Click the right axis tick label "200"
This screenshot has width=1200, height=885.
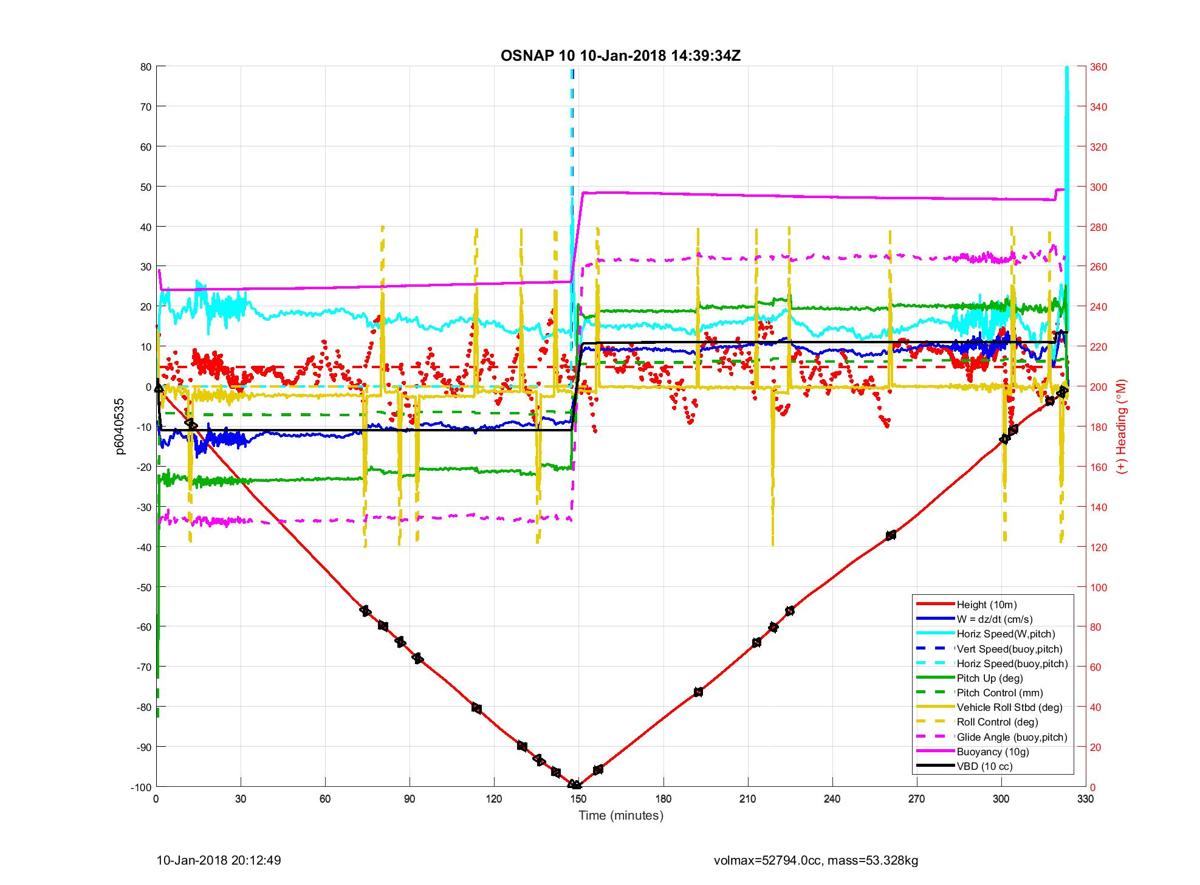(1099, 387)
